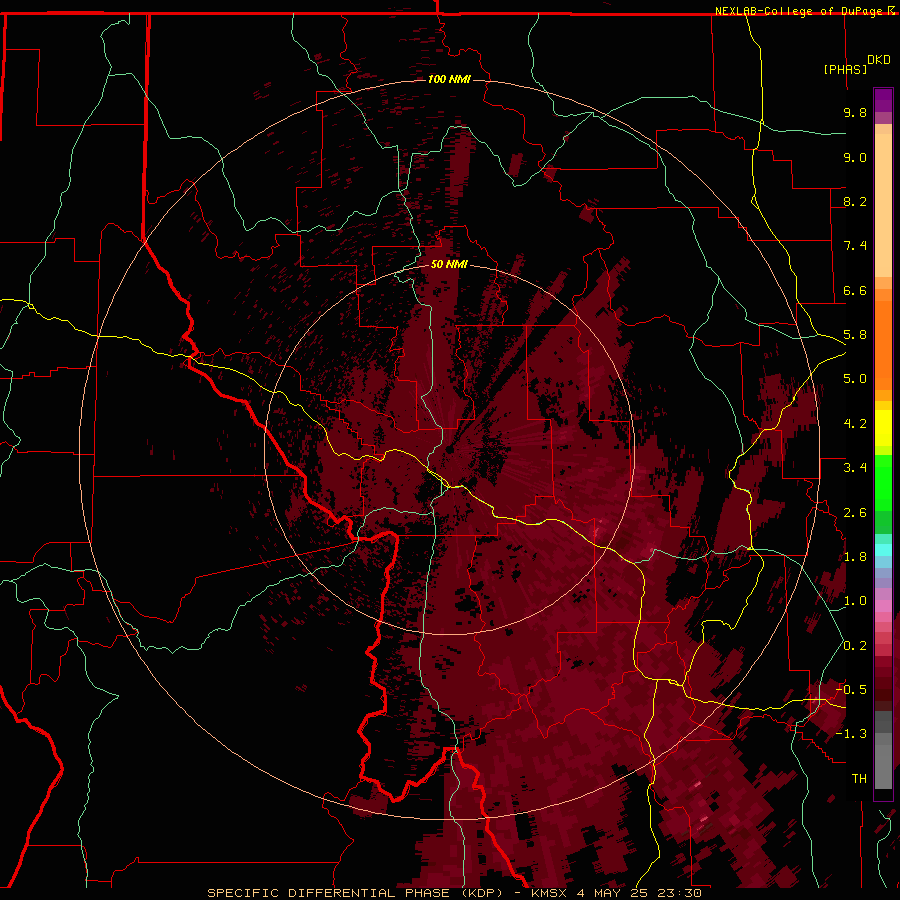900x900 pixels.
Task: Click the 5.8 value on the color scale
Action: point(855,335)
